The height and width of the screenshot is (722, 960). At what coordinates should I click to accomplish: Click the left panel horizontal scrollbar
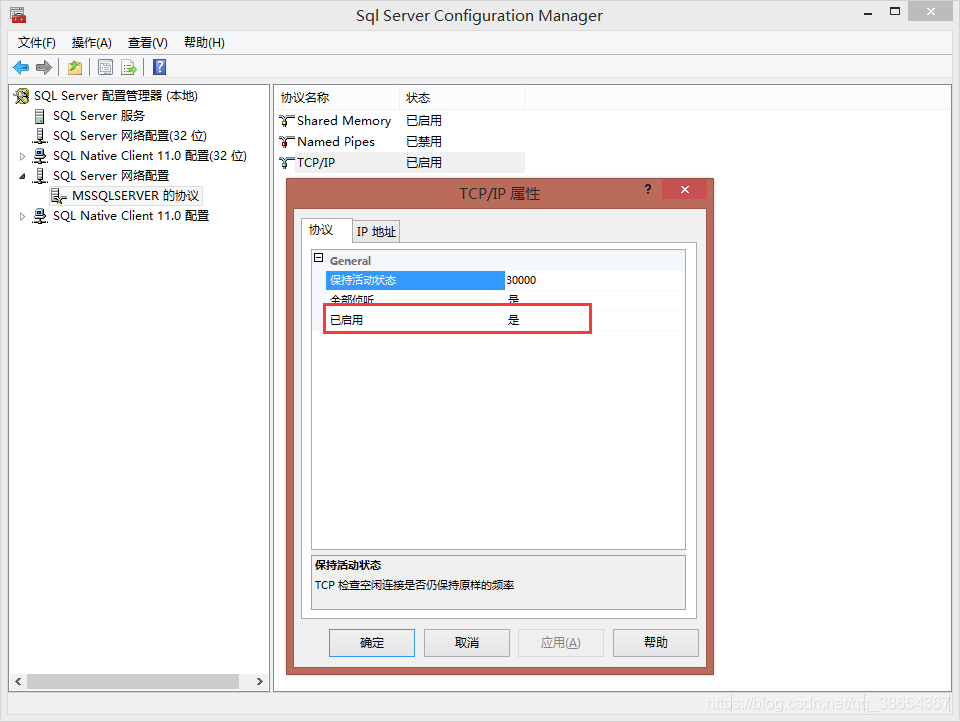(x=132, y=681)
